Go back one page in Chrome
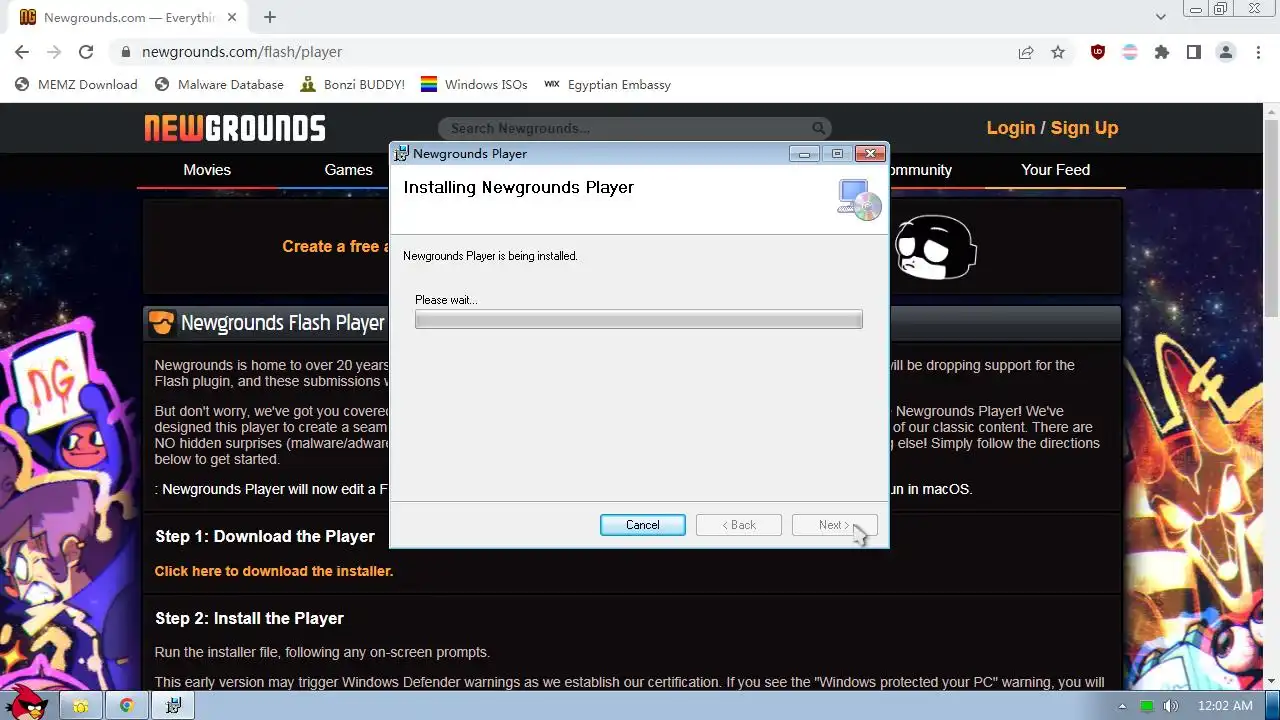1280x720 pixels. coord(22,52)
